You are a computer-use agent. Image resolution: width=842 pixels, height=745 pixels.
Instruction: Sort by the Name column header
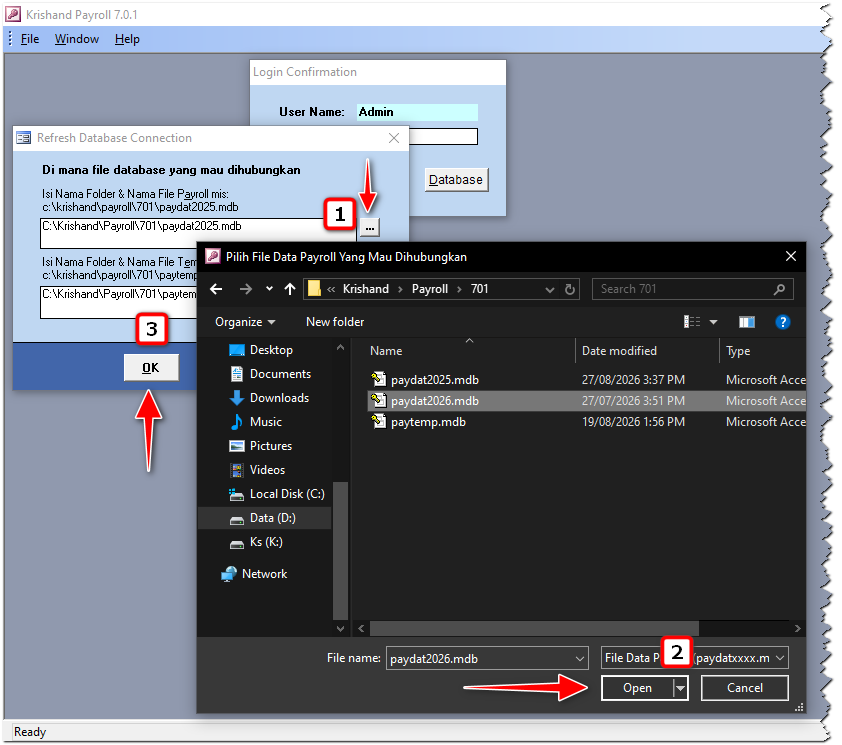click(x=386, y=351)
